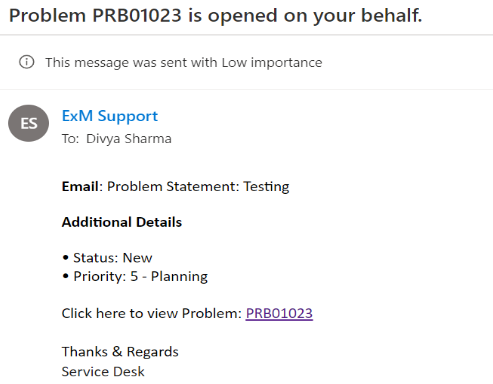Click the word Testing in the email body
This screenshot has height=384, width=493.
266,187
